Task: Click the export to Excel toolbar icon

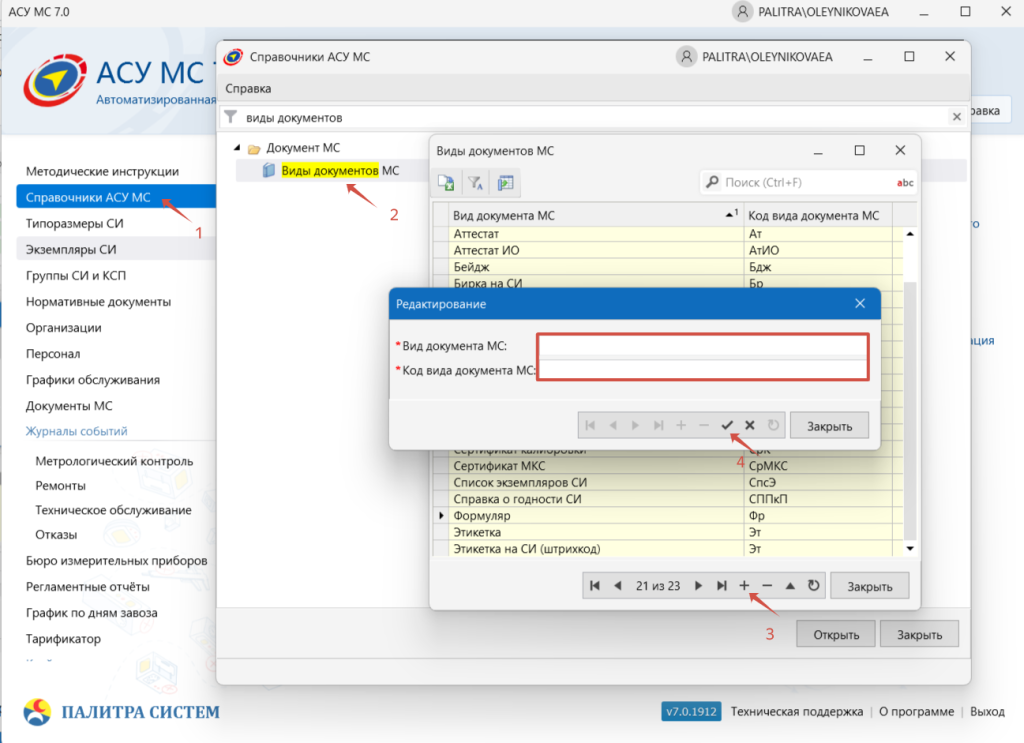Action: (x=447, y=183)
